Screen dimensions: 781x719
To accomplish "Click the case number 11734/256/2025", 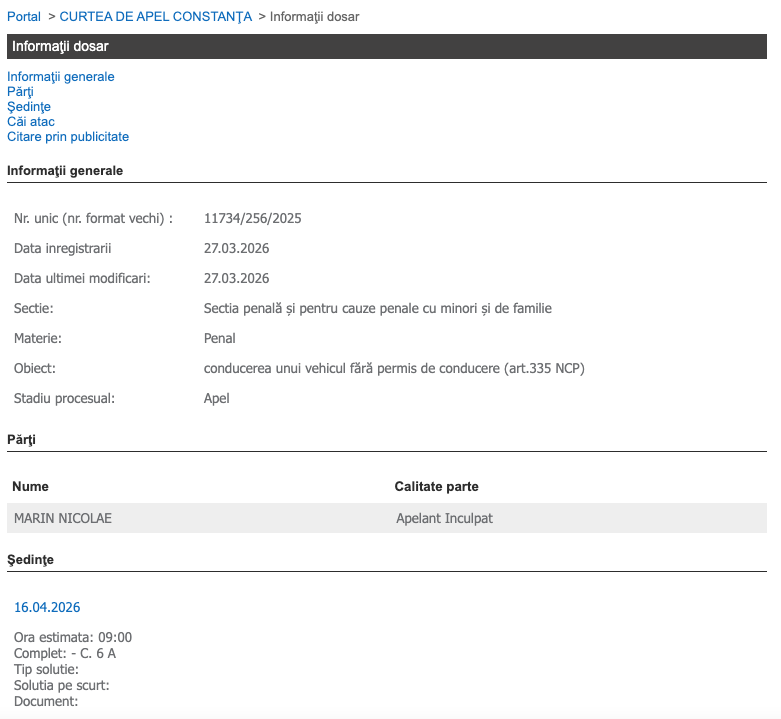I will pos(252,218).
